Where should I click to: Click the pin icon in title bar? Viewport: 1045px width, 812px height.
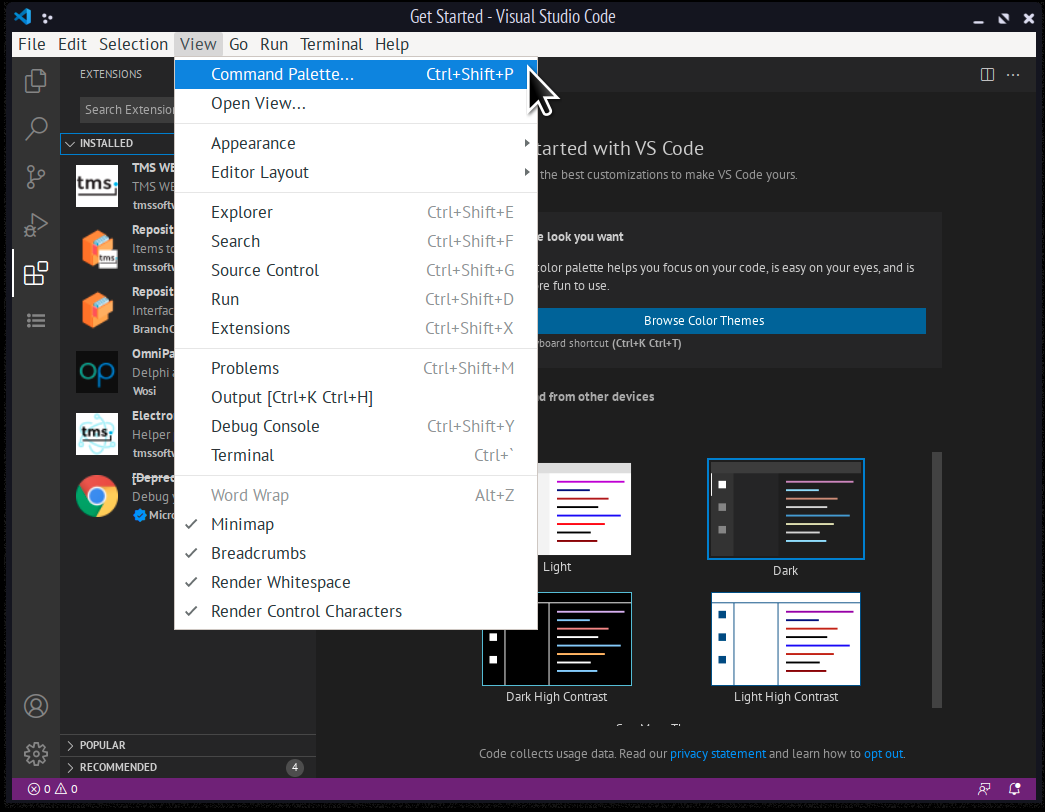click(x=47, y=17)
